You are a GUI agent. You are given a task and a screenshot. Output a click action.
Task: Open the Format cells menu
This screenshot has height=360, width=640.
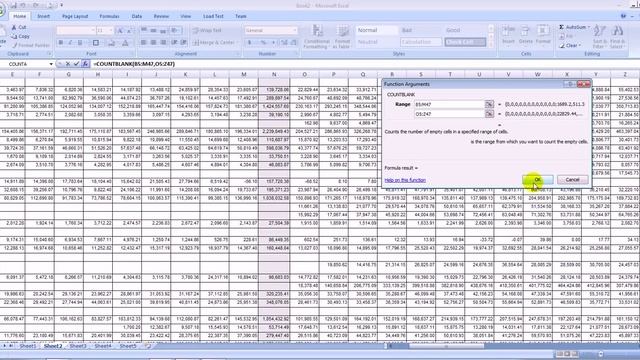point(543,36)
